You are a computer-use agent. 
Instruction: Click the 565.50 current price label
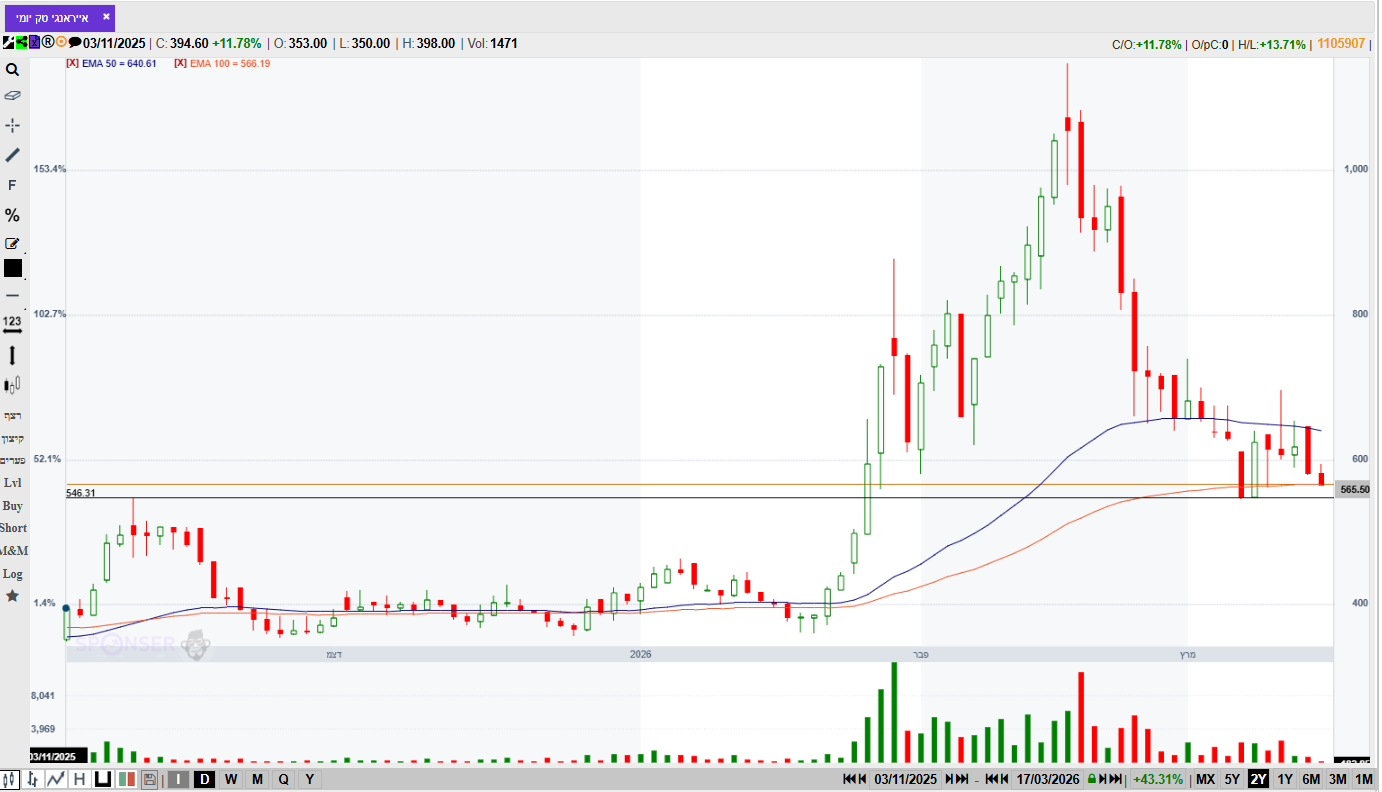(1355, 489)
